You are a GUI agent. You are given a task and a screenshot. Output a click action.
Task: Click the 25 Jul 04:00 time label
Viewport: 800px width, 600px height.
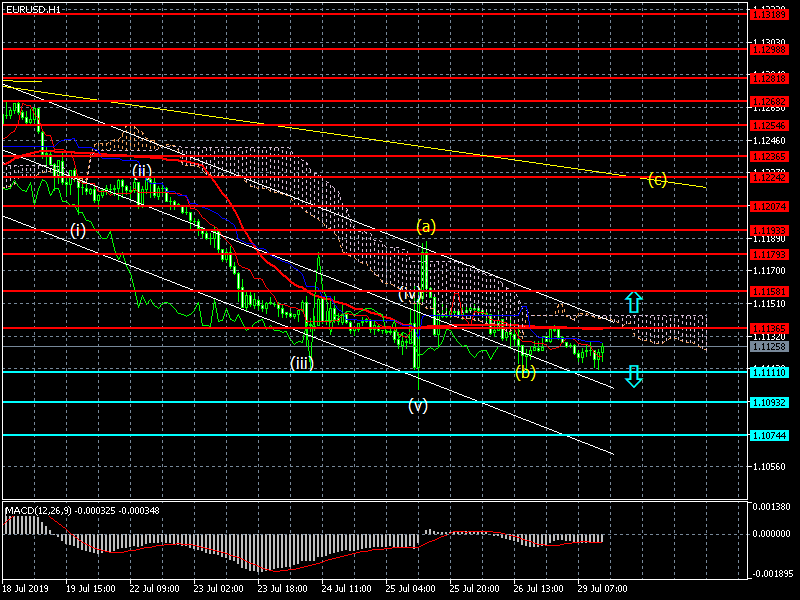click(x=410, y=589)
